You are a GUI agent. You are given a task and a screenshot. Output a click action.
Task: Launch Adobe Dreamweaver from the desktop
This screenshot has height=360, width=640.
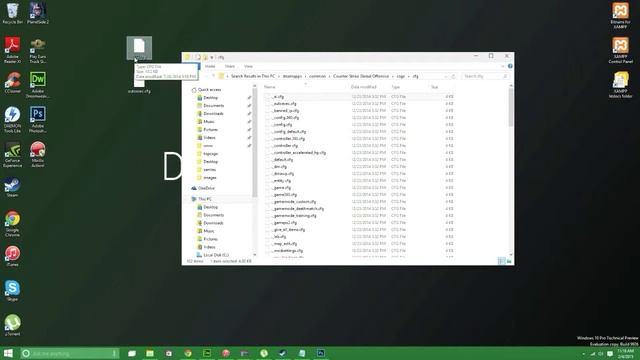(38, 85)
